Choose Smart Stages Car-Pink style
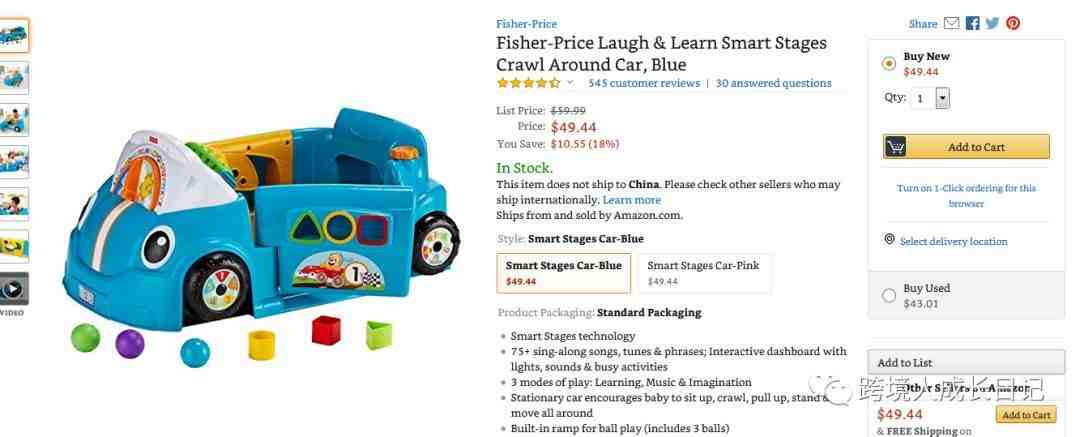The image size is (1080, 437). [x=705, y=273]
